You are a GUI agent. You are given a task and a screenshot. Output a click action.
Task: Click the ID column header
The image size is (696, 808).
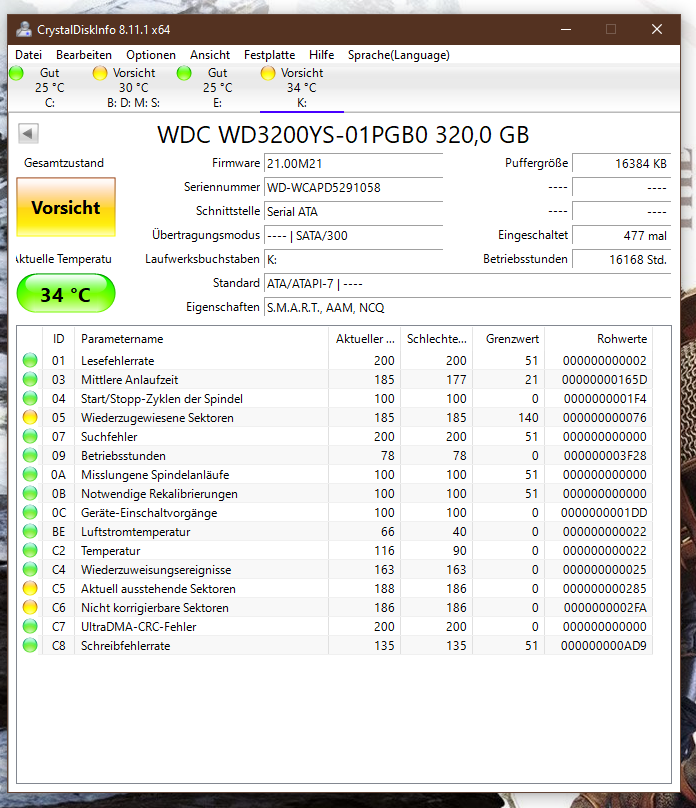tap(58, 339)
